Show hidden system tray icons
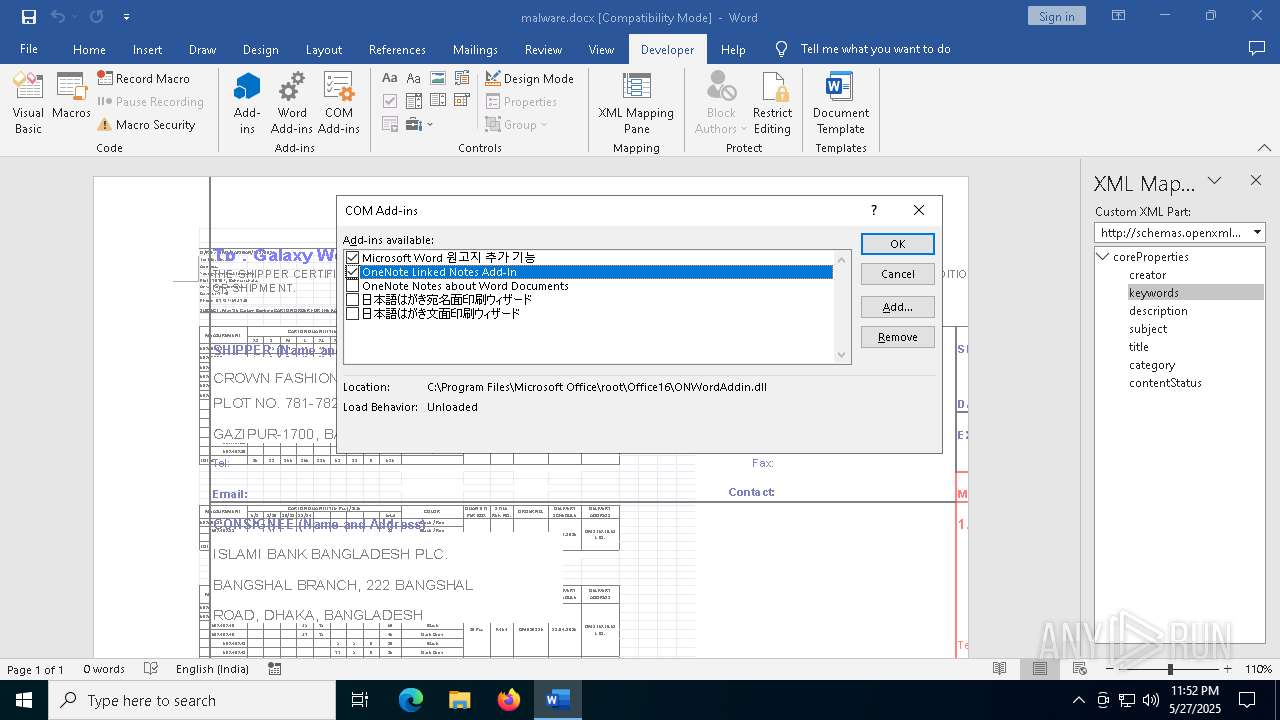1280x720 pixels. (x=1078, y=700)
